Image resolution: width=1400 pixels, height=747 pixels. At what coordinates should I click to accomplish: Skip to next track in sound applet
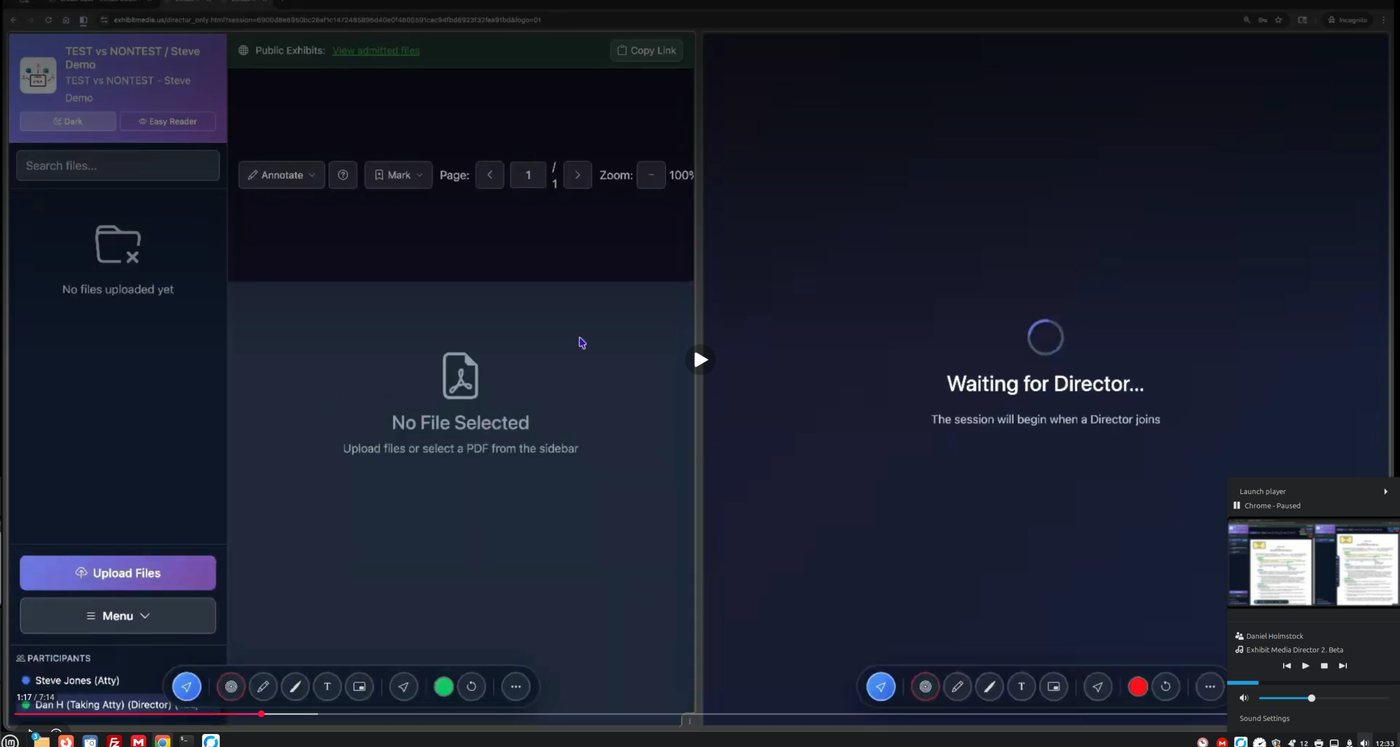pyautogui.click(x=1343, y=666)
